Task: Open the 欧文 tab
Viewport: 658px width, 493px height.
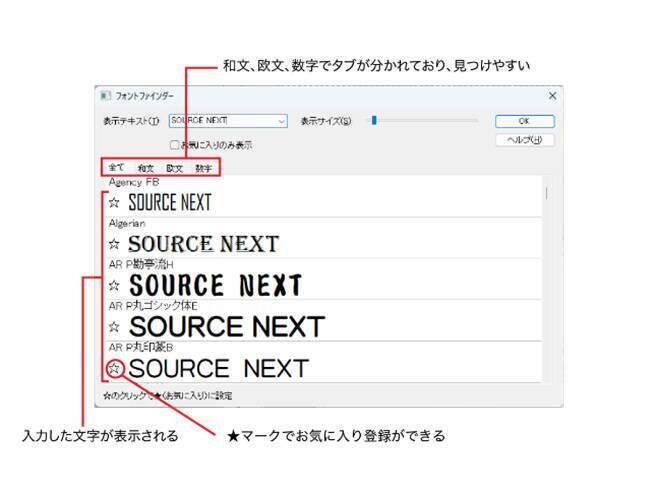Action: point(175,168)
